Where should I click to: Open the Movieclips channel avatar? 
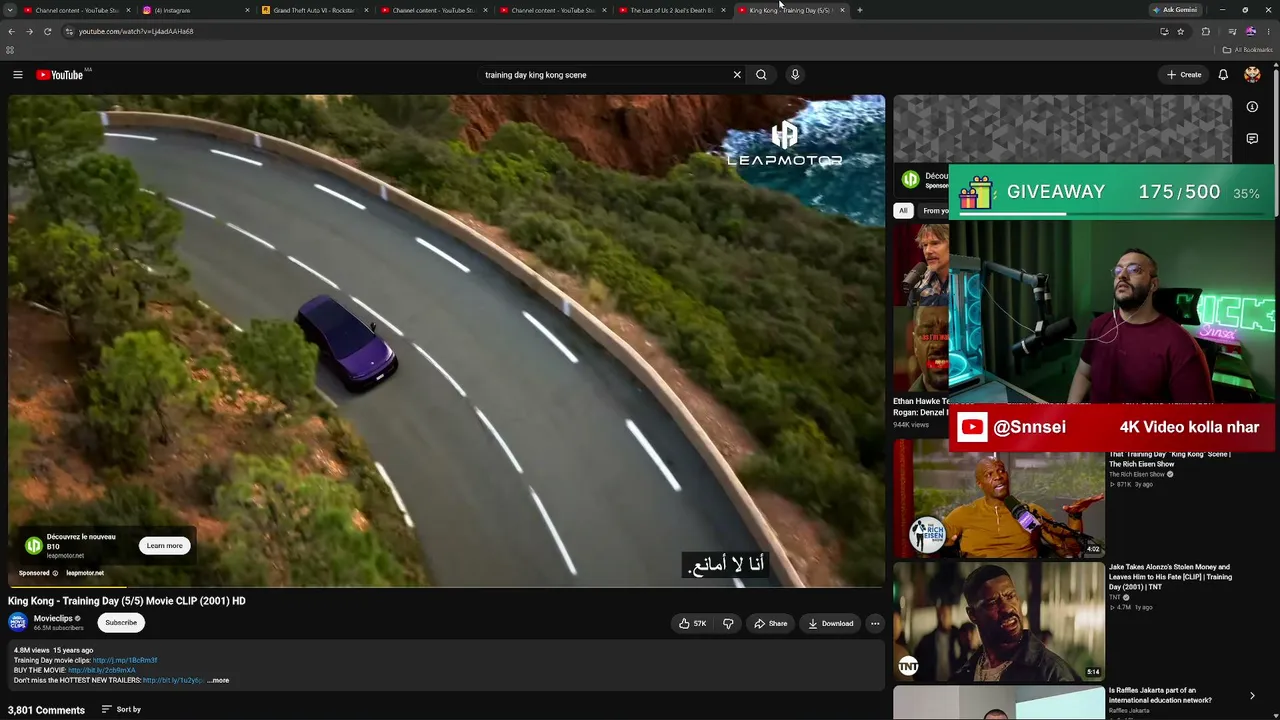point(18,622)
